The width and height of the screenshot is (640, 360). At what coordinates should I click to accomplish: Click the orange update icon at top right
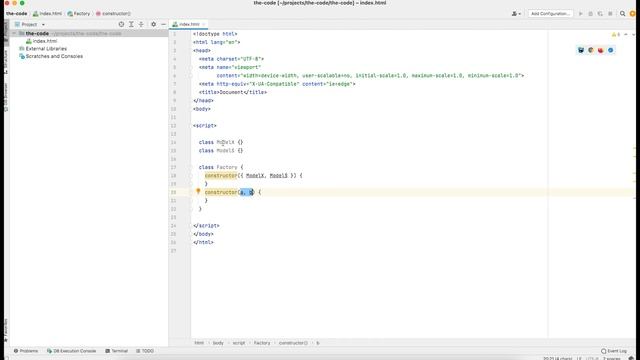tap(633, 14)
